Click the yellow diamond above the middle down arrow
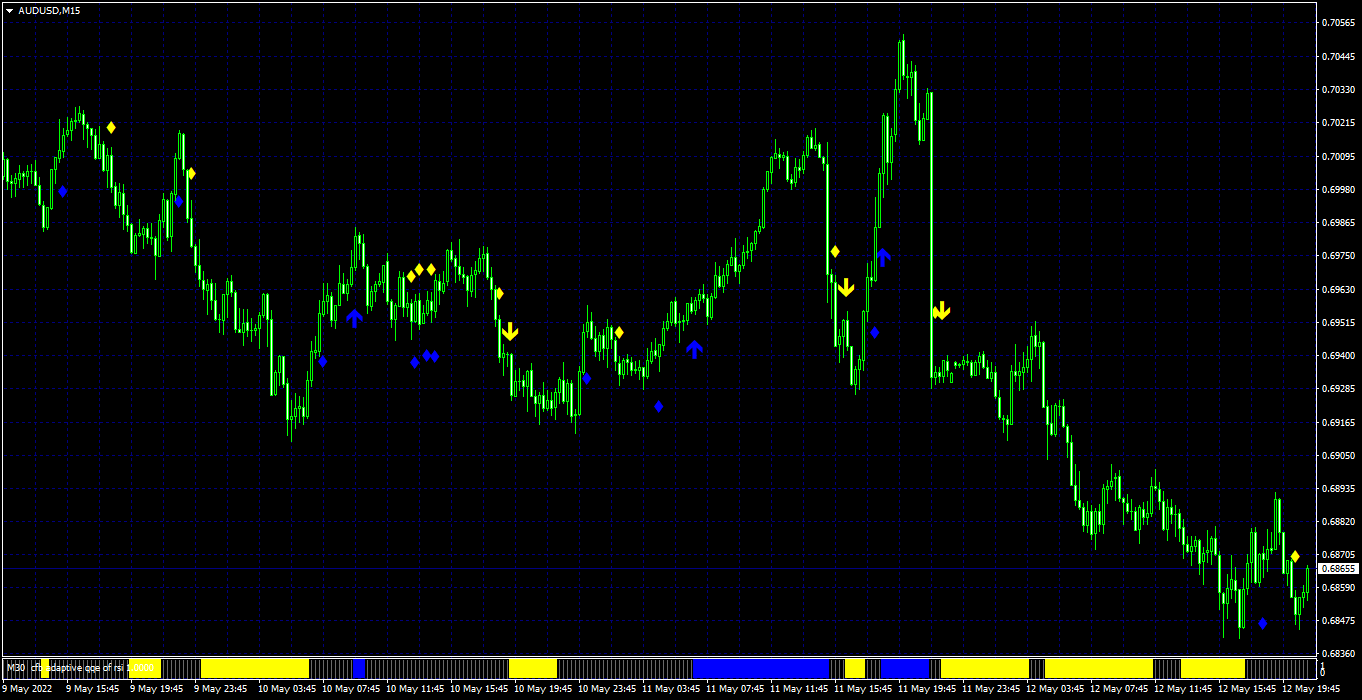This screenshot has height=700, width=1362. tap(835, 251)
